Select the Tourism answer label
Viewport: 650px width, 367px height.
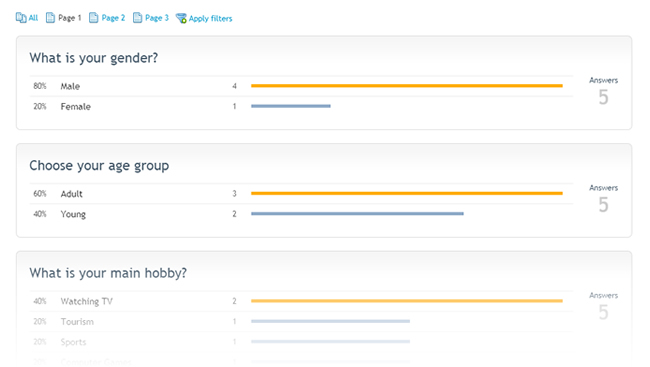[x=77, y=322]
